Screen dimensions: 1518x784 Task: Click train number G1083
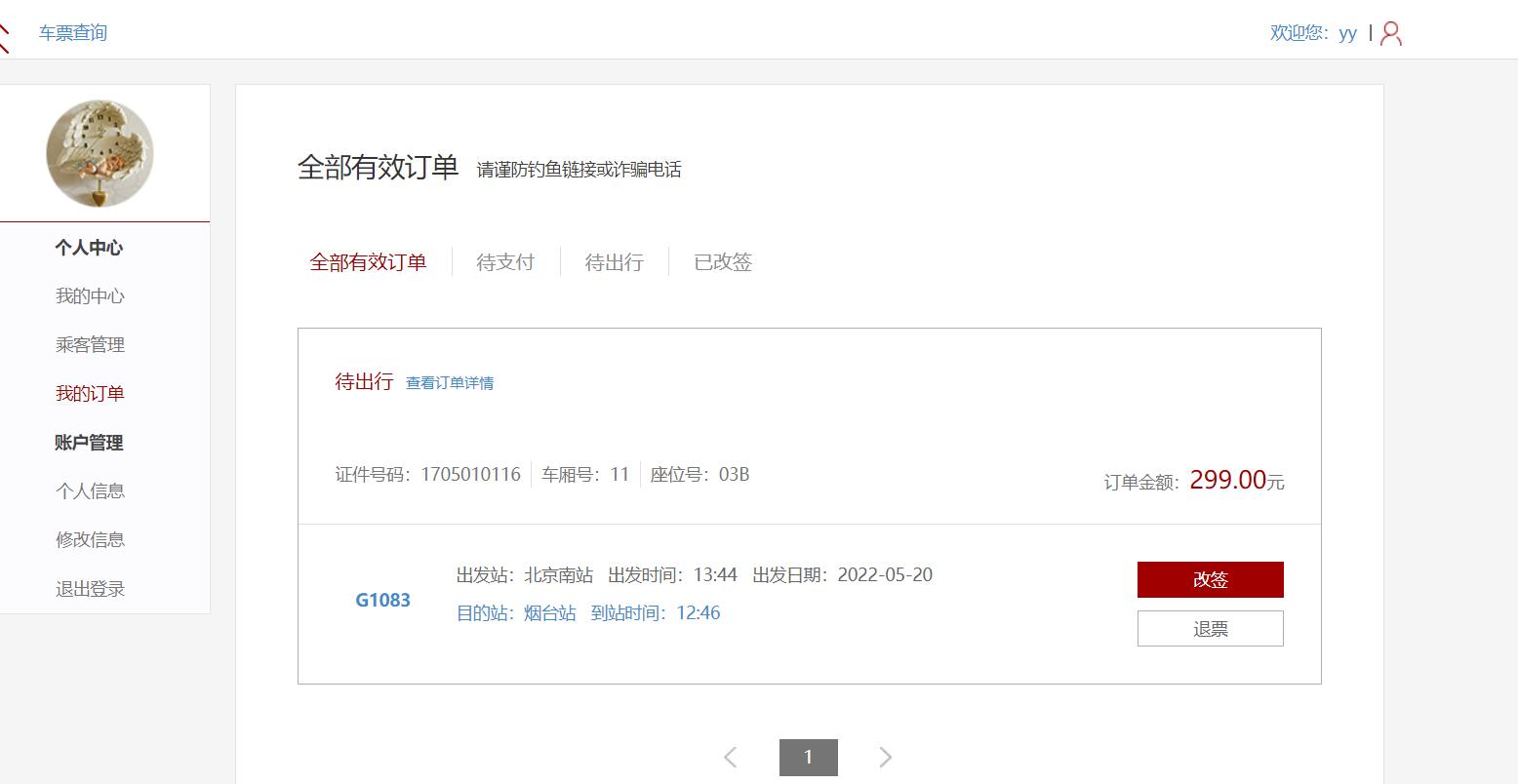coord(382,600)
